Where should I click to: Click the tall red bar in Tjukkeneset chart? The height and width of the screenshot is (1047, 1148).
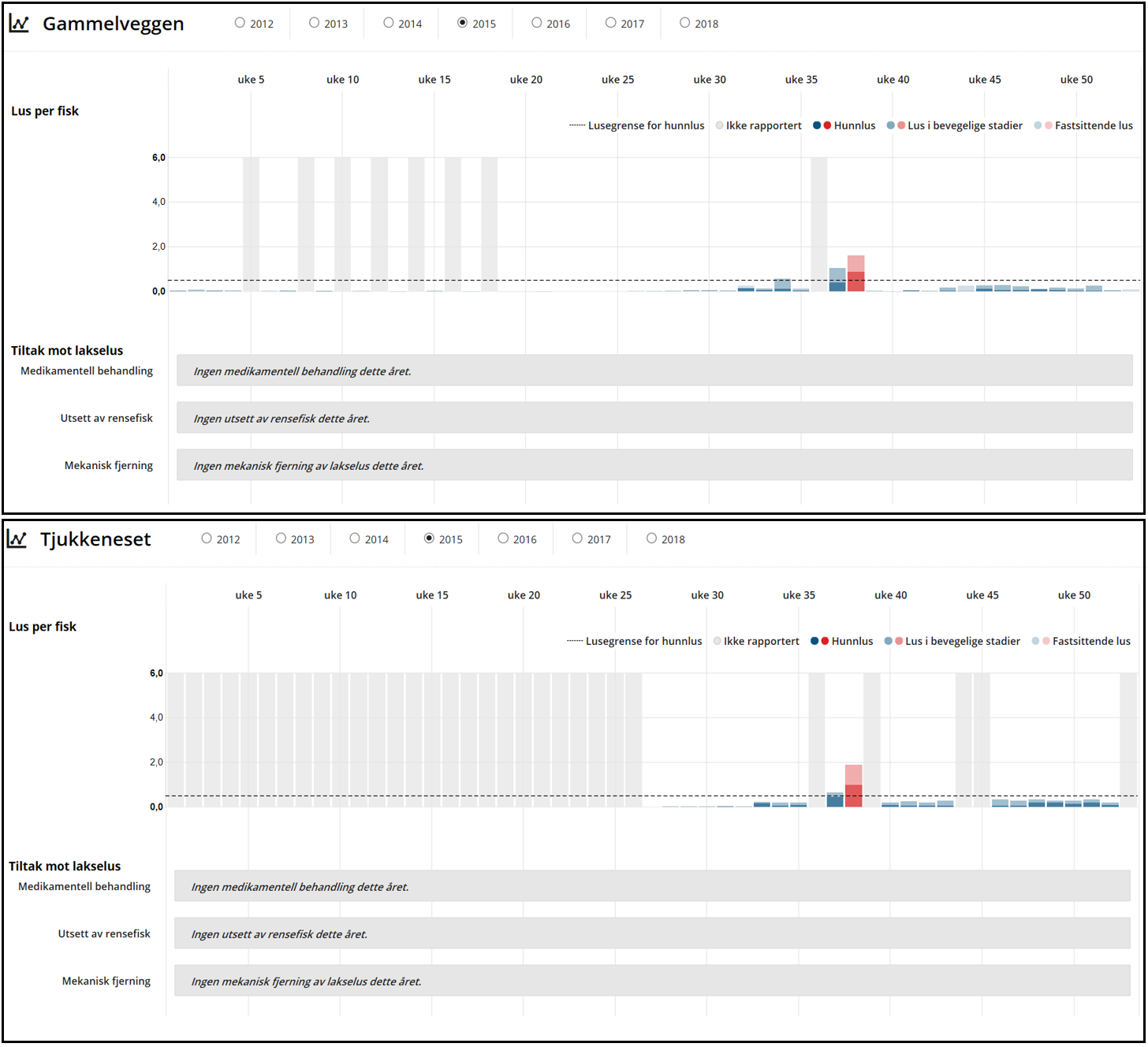(853, 785)
